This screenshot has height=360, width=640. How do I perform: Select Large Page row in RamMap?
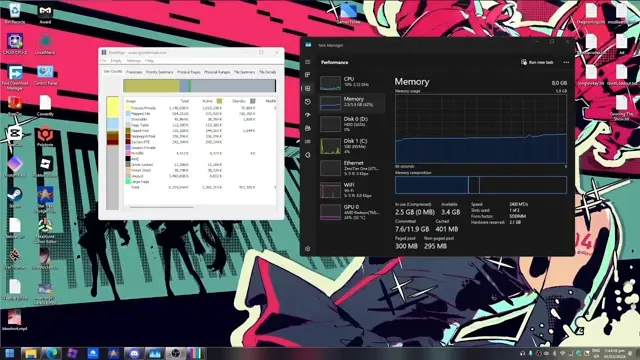200,182
